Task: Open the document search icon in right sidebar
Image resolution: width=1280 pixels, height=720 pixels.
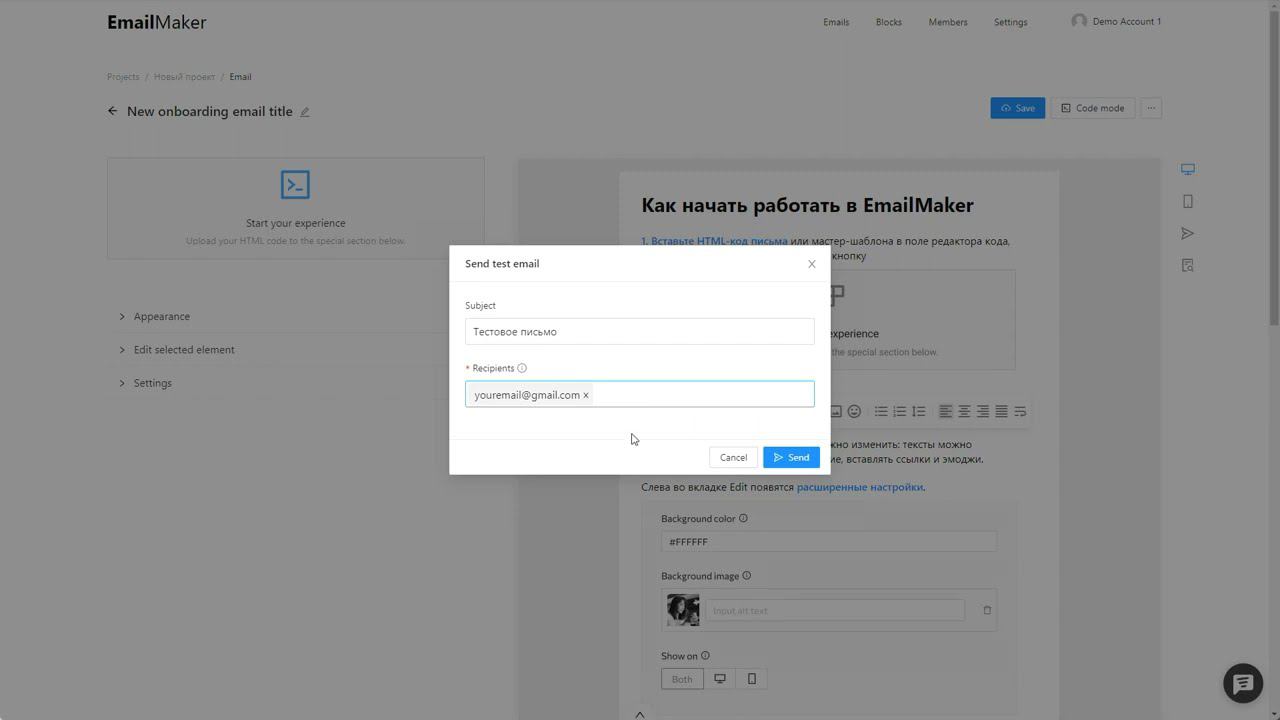Action: pos(1188,265)
